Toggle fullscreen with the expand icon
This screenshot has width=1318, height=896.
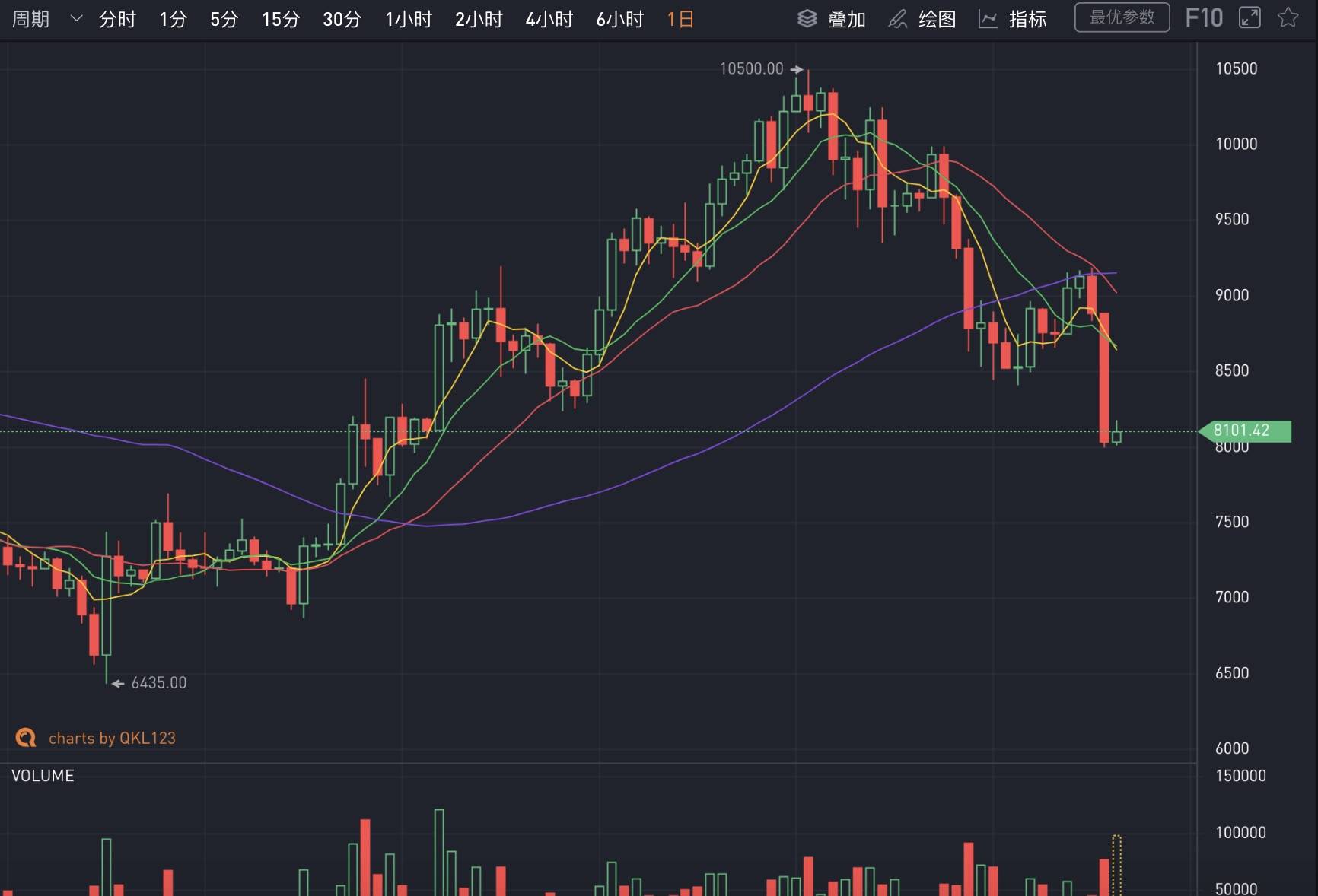tap(1250, 17)
